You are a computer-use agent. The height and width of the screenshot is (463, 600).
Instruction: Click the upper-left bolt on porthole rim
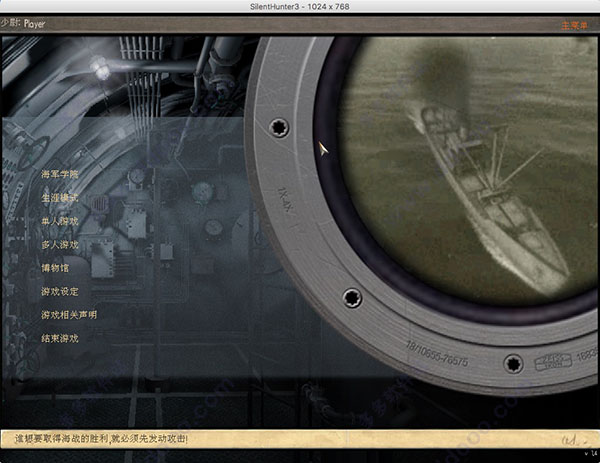coord(278,127)
